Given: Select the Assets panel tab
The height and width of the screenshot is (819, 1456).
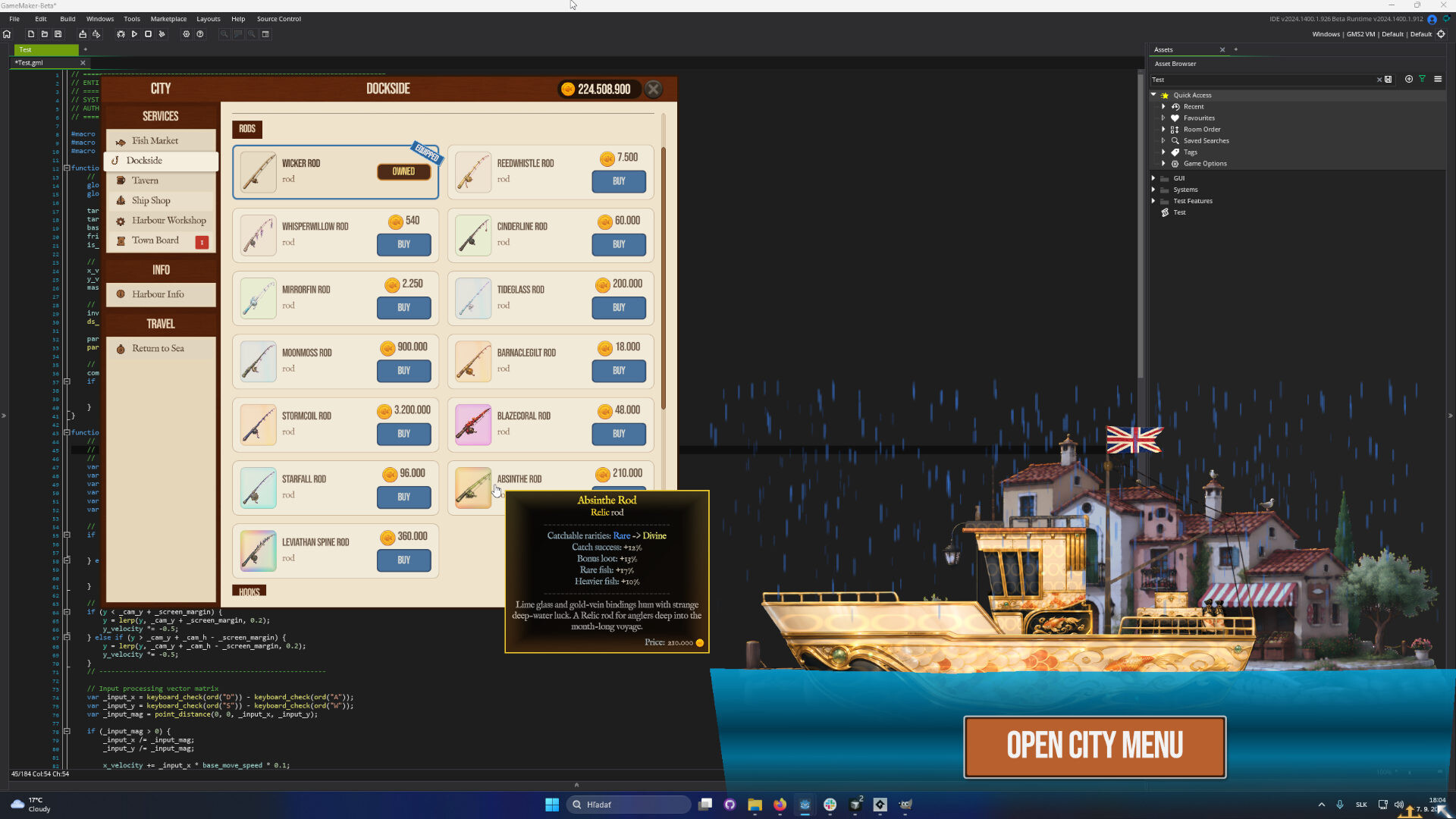Looking at the screenshot, I should (1163, 49).
